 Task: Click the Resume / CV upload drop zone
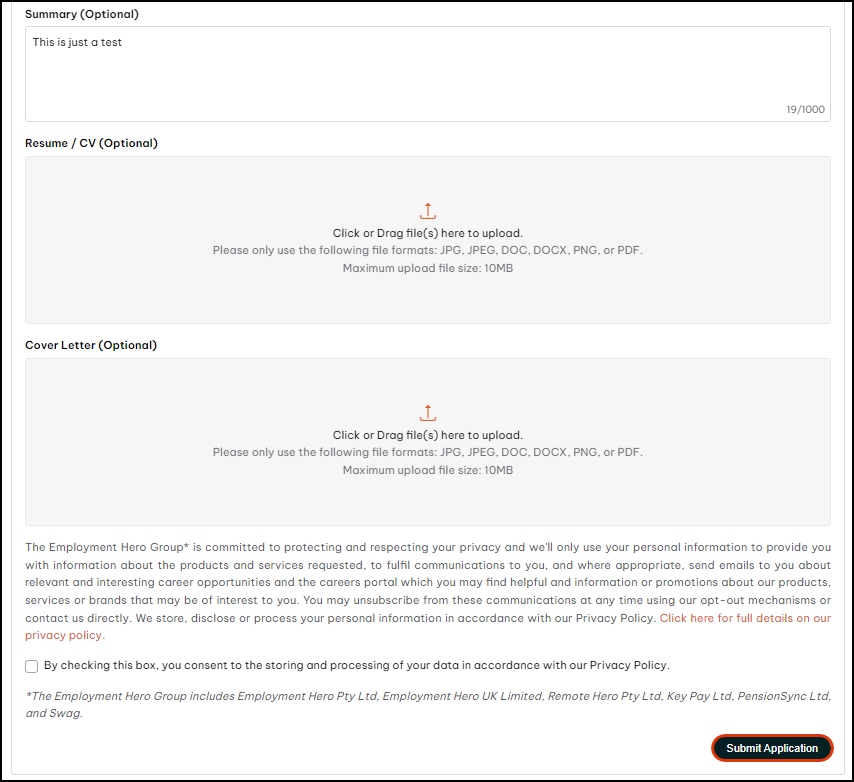(x=427, y=290)
